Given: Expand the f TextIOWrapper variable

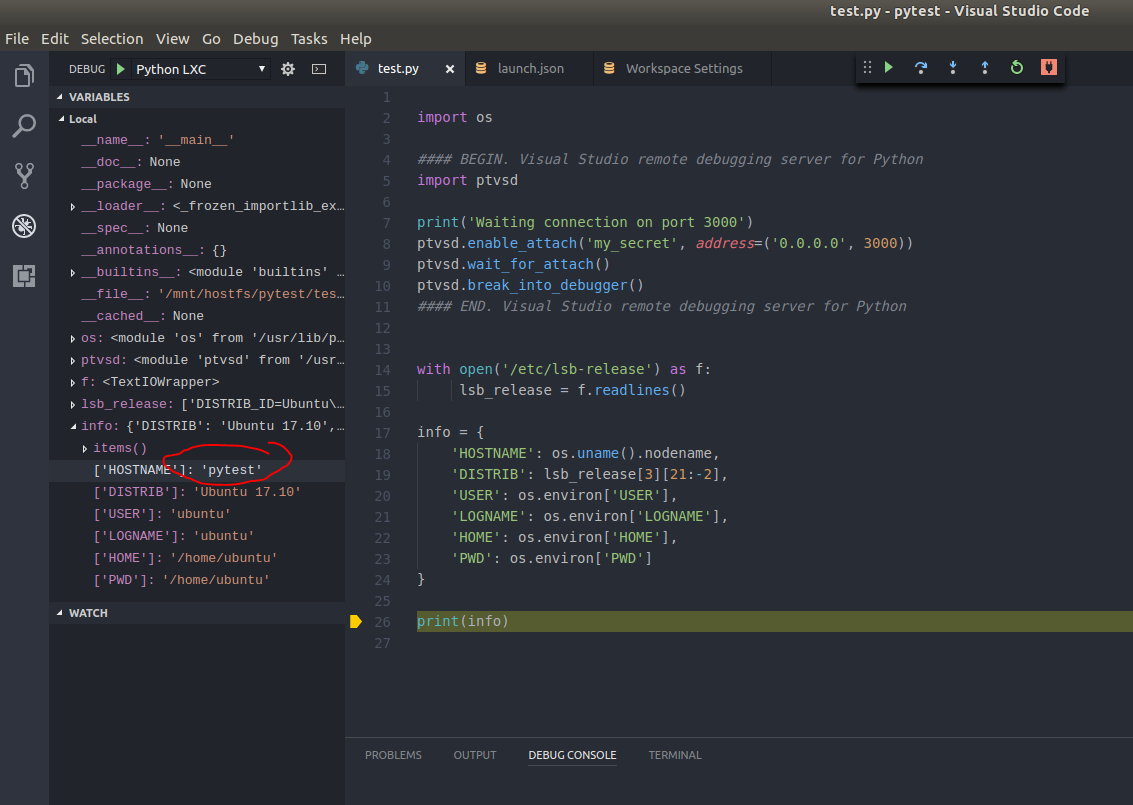Looking at the screenshot, I should click(x=73, y=382).
